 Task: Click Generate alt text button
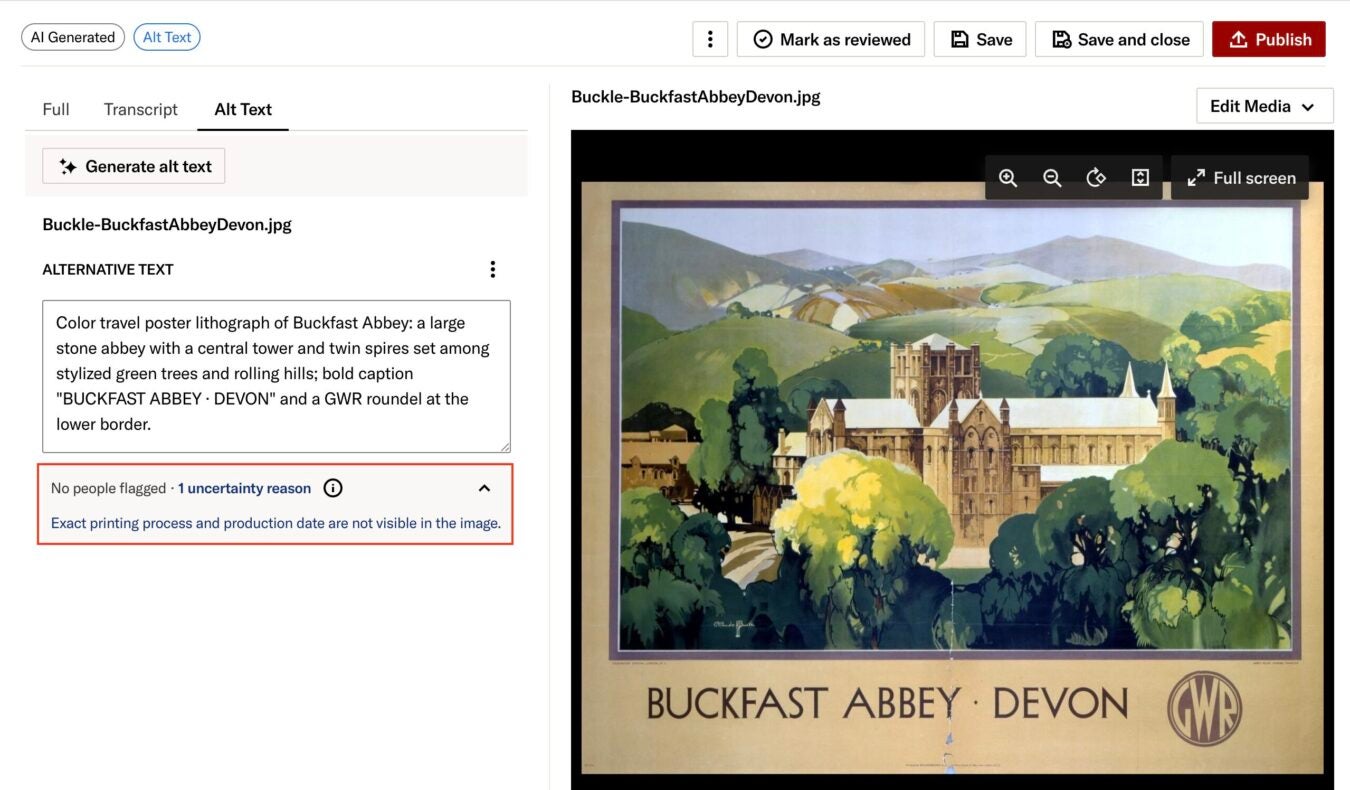tap(134, 166)
